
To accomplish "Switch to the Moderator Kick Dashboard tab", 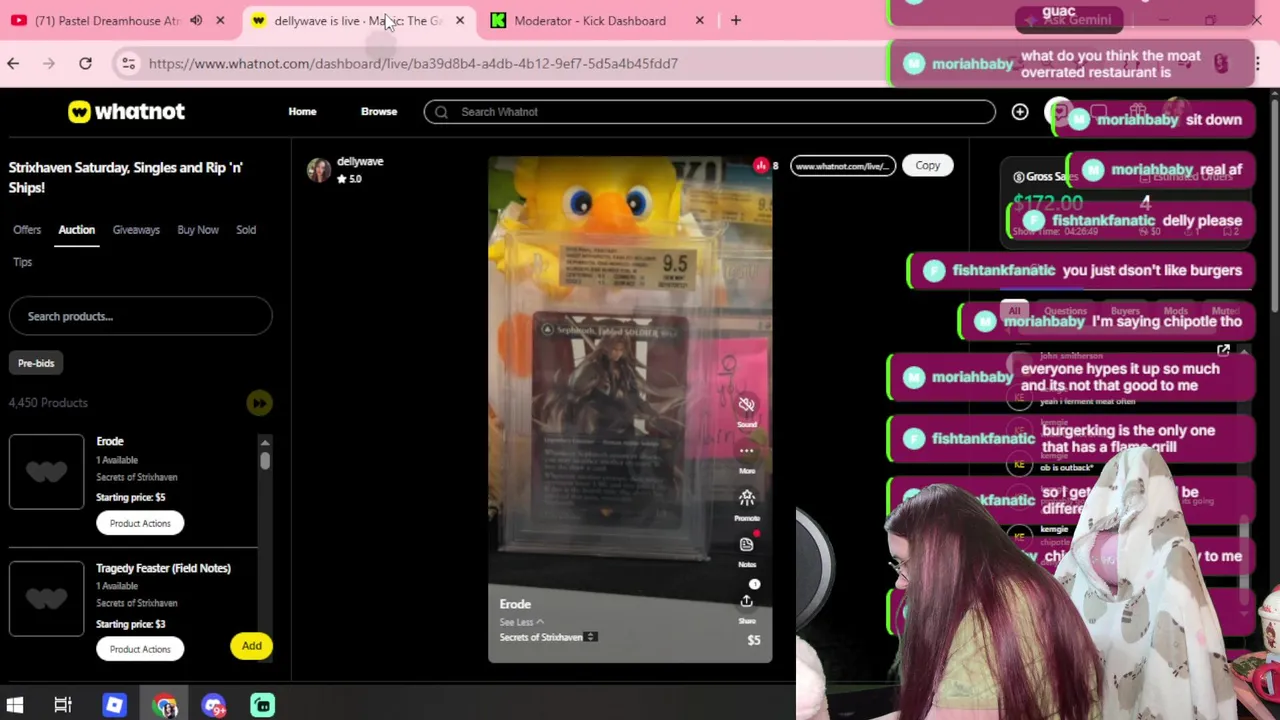I will pyautogui.click(x=589, y=20).
